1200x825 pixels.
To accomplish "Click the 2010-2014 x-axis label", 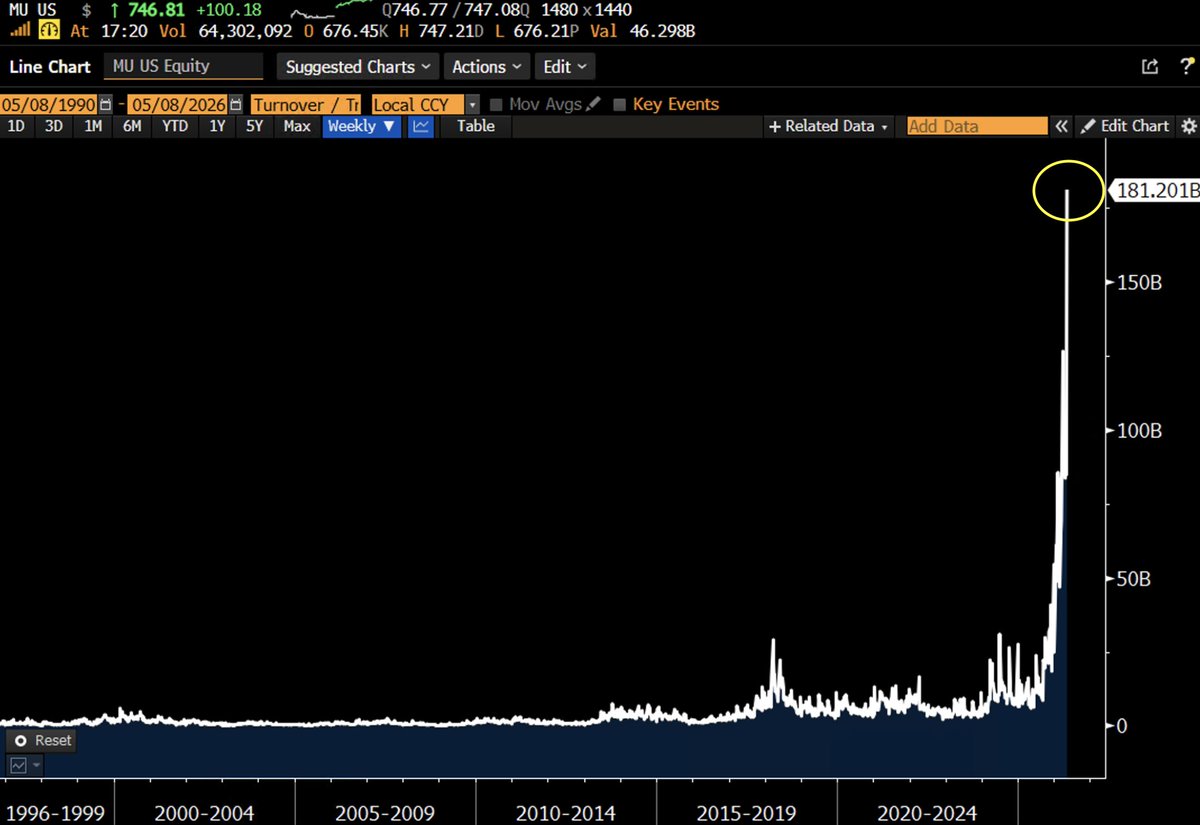I will coord(567,813).
